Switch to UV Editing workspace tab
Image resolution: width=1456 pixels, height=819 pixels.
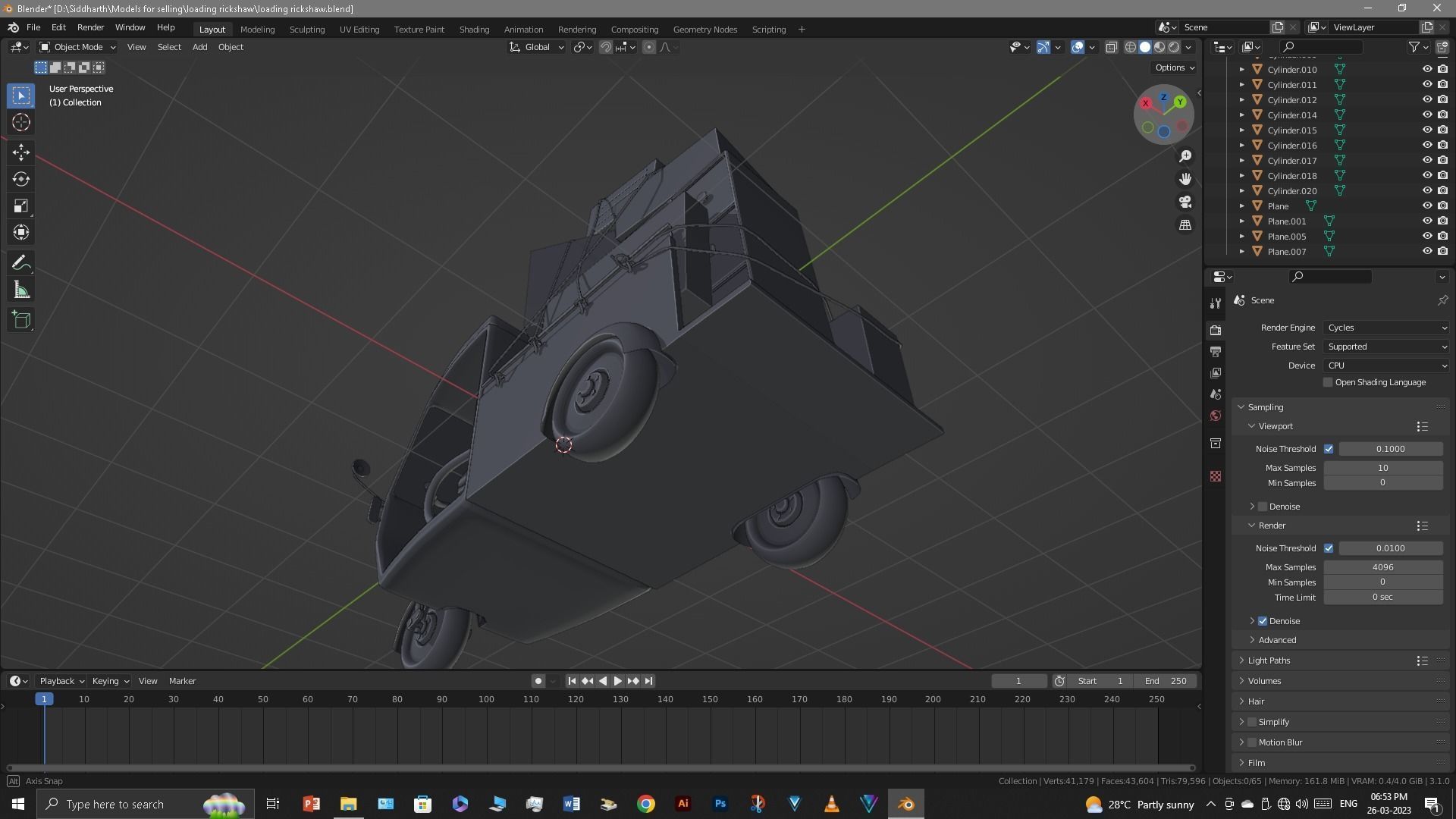(x=359, y=30)
